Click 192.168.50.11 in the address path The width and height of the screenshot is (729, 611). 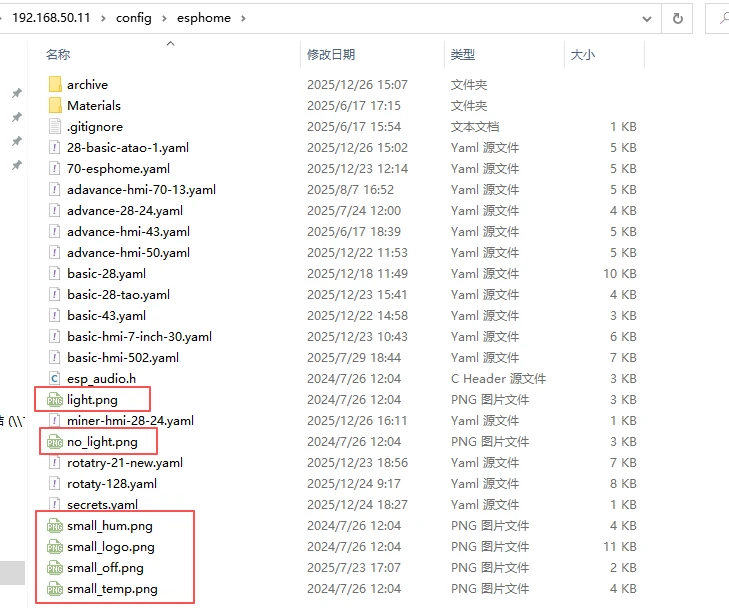[x=52, y=18]
